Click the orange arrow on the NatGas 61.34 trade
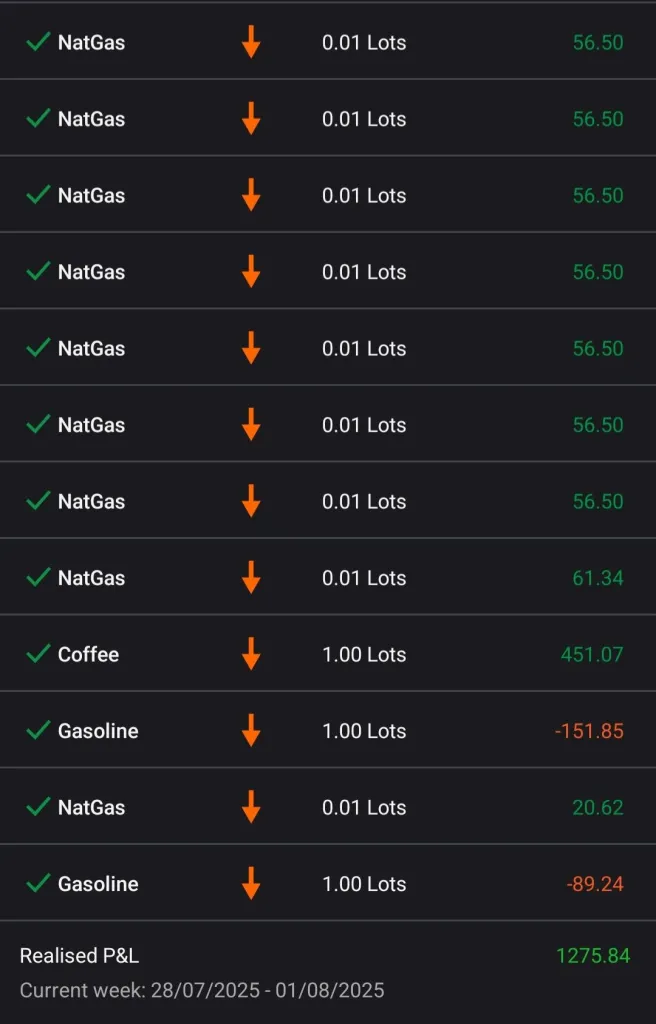 coord(251,578)
